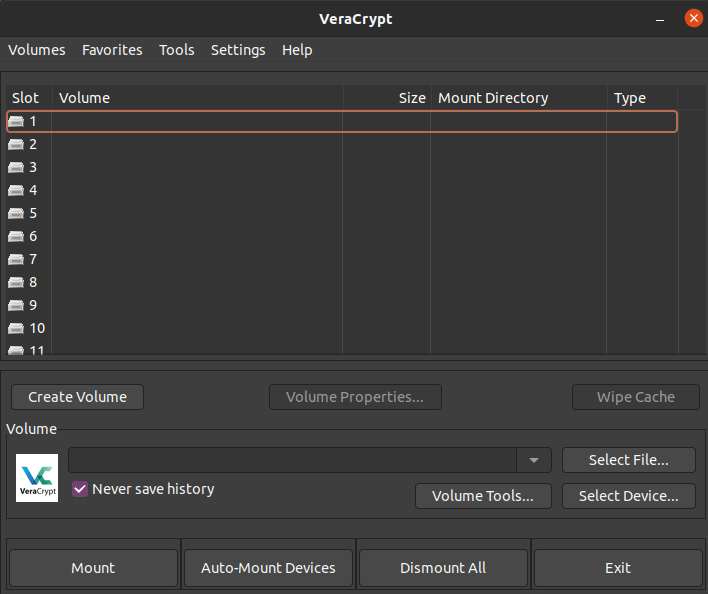Click into the volume path input field
The height and width of the screenshot is (594, 708).
click(292, 460)
